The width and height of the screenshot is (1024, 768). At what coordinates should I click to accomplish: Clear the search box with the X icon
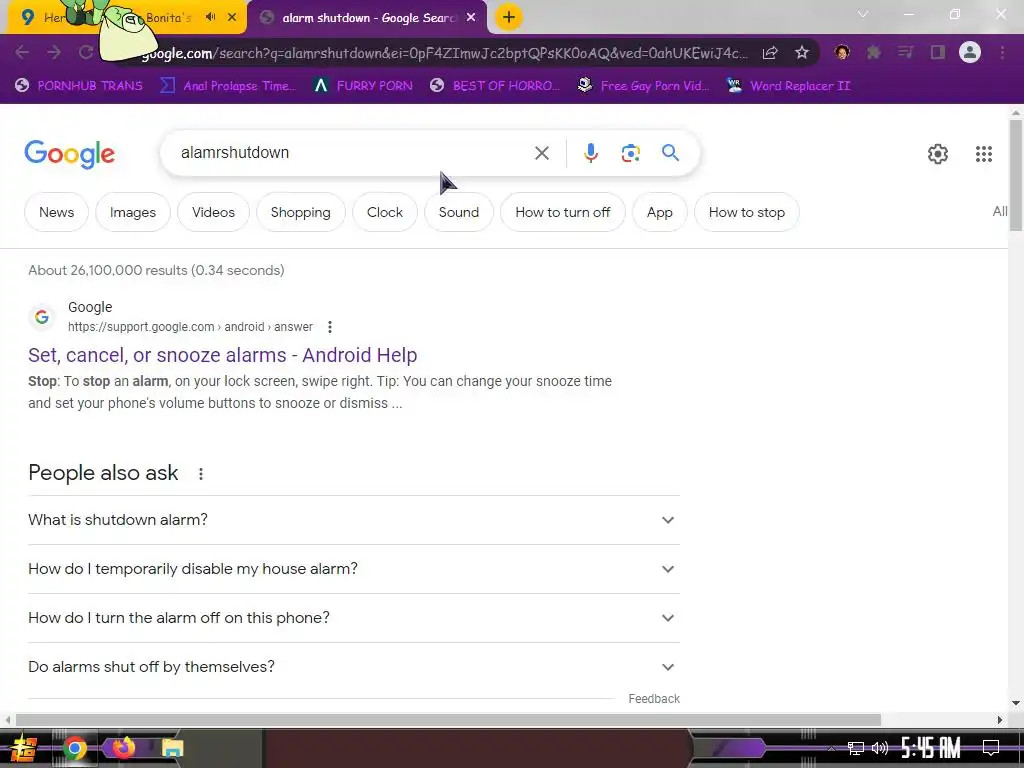point(541,153)
